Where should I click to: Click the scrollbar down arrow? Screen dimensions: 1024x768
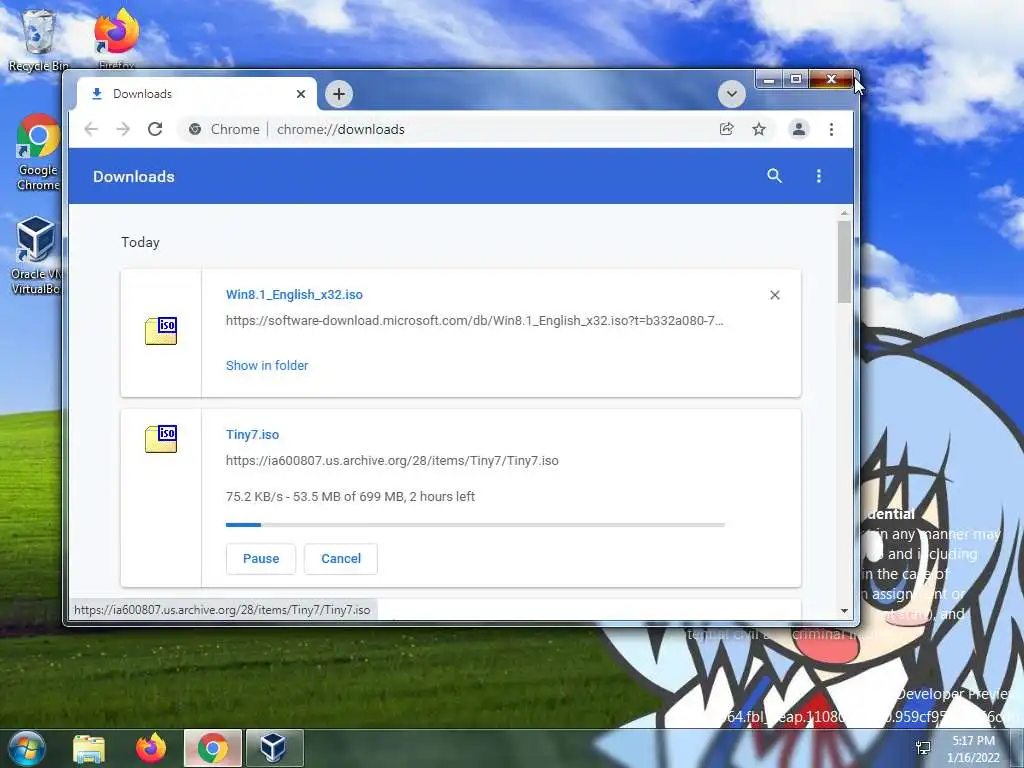pyautogui.click(x=844, y=611)
